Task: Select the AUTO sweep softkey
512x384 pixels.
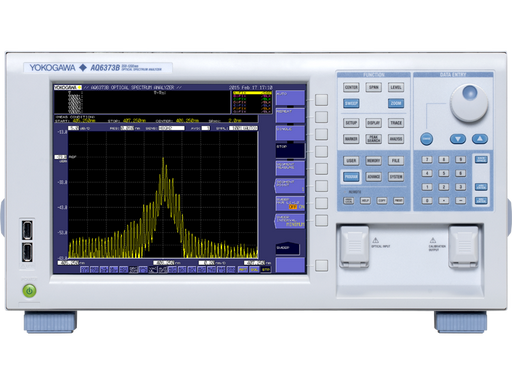Action: click(290, 98)
